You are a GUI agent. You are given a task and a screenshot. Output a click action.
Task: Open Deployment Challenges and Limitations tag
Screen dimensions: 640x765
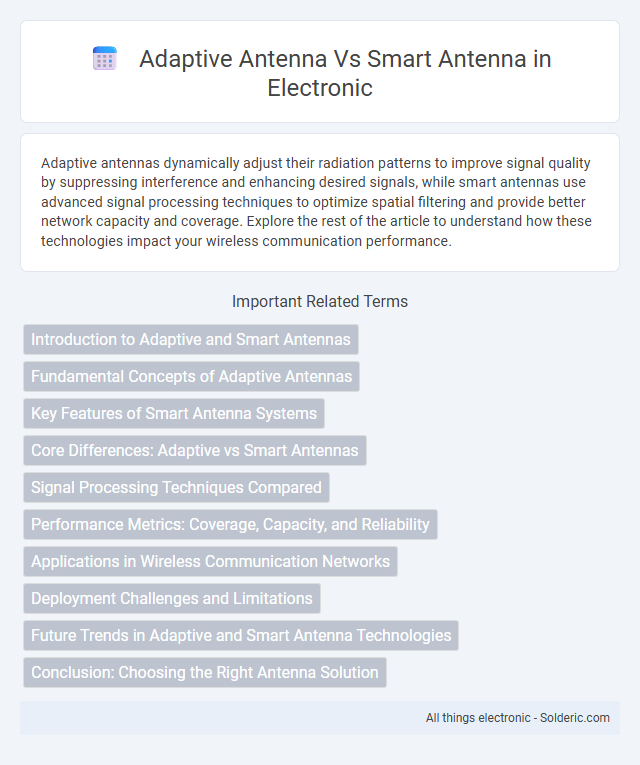point(172,599)
